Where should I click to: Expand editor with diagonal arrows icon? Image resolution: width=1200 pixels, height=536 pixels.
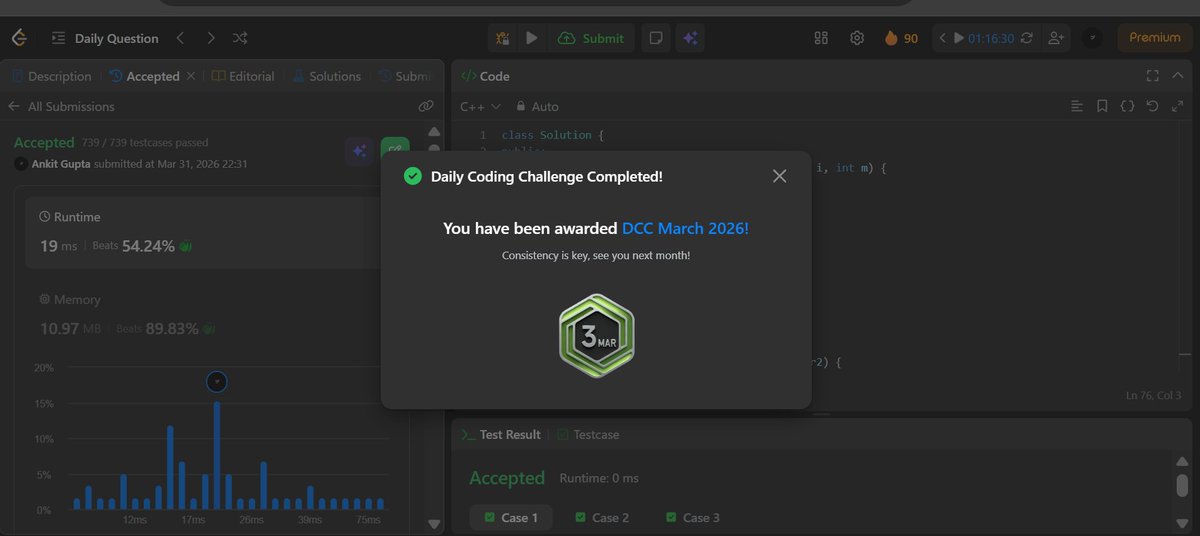1177,106
